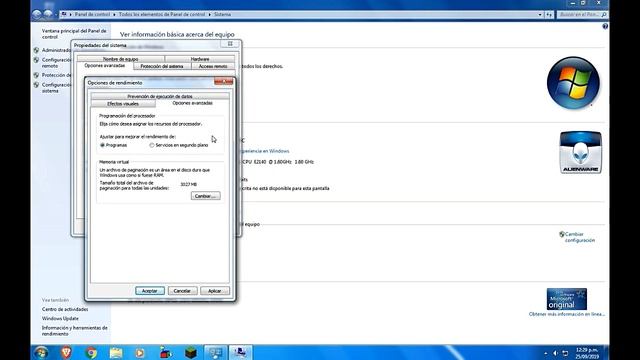Click the Microsoft original software badge
Viewport: 640px width, 360px height.
(x=567, y=299)
